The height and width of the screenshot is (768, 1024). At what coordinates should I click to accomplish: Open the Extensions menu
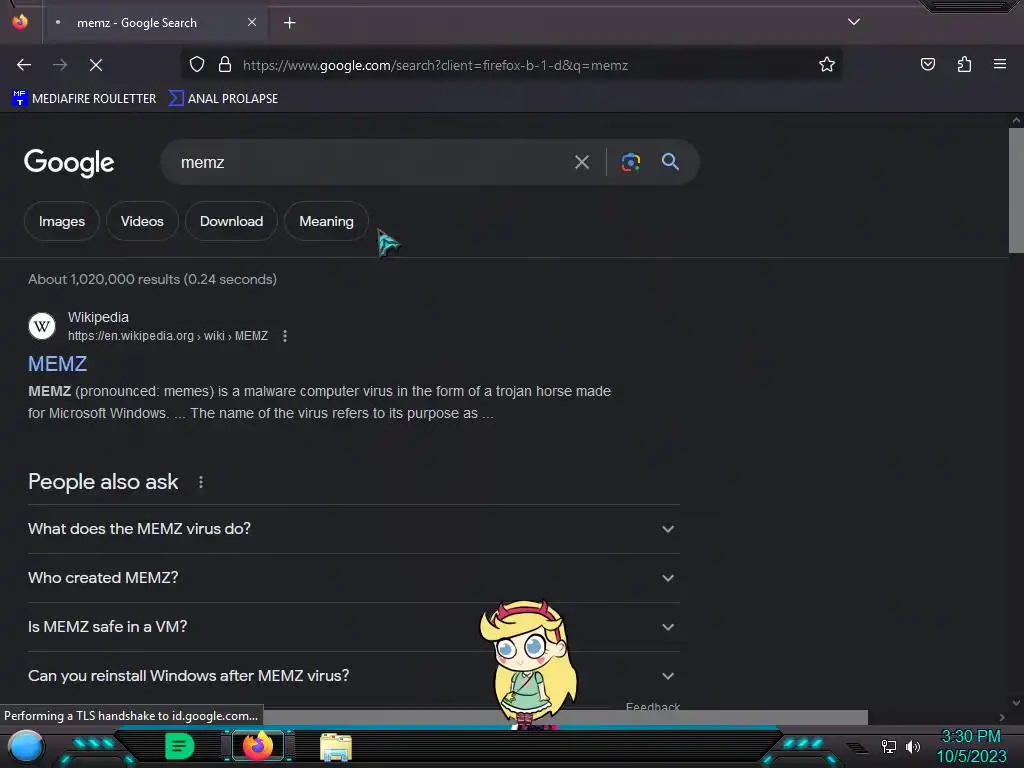click(964, 64)
